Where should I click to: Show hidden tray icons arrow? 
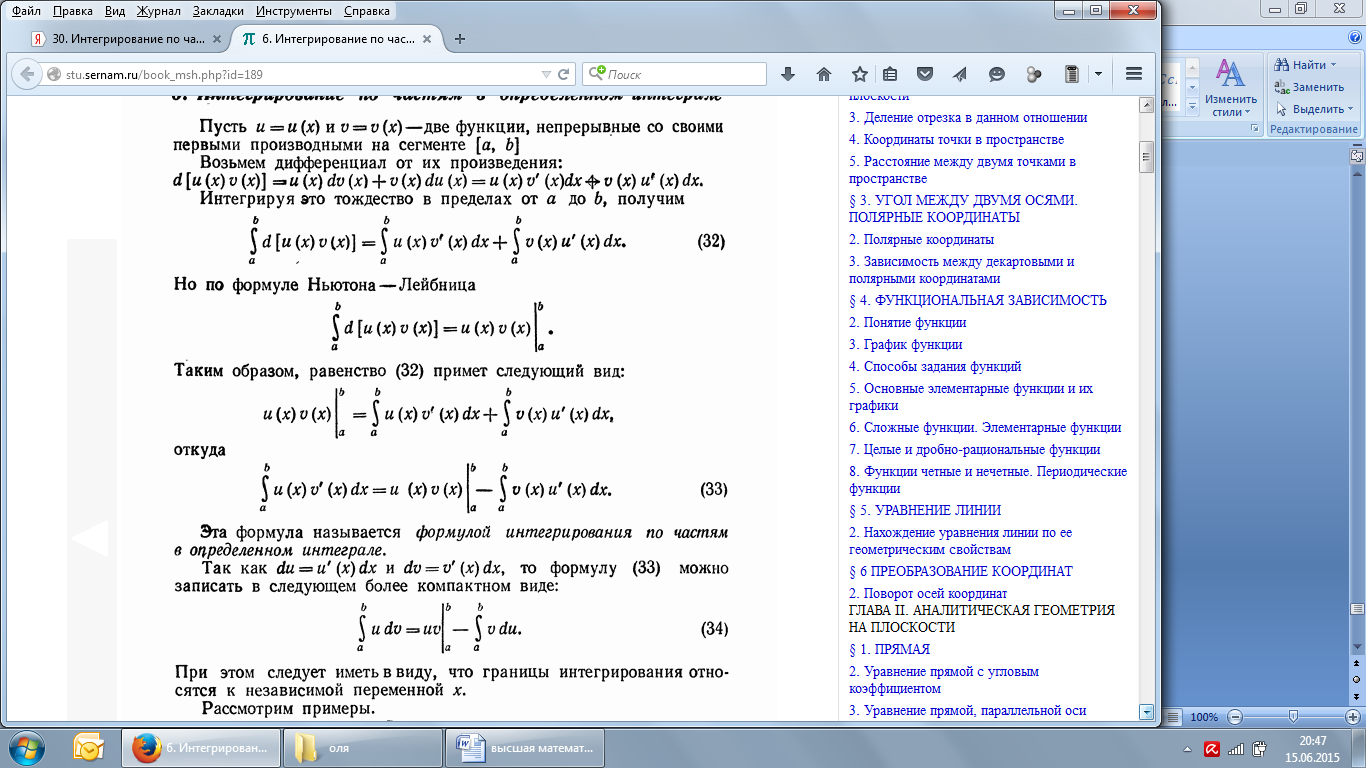click(1185, 748)
